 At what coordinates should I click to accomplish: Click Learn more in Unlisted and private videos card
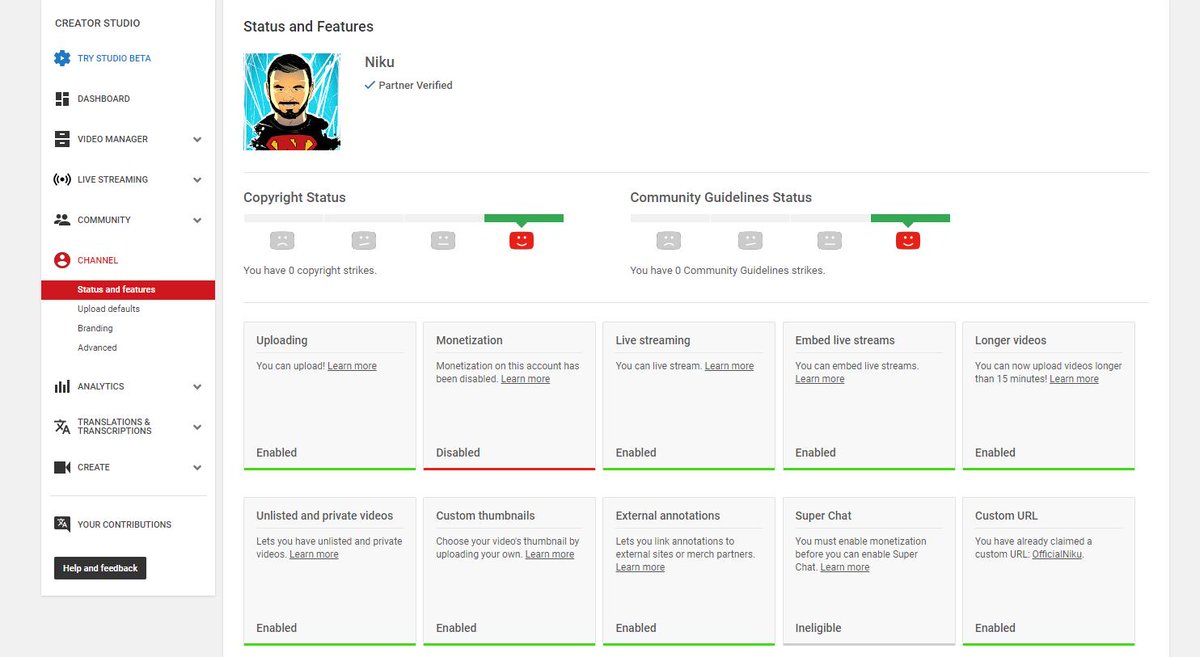(314, 554)
